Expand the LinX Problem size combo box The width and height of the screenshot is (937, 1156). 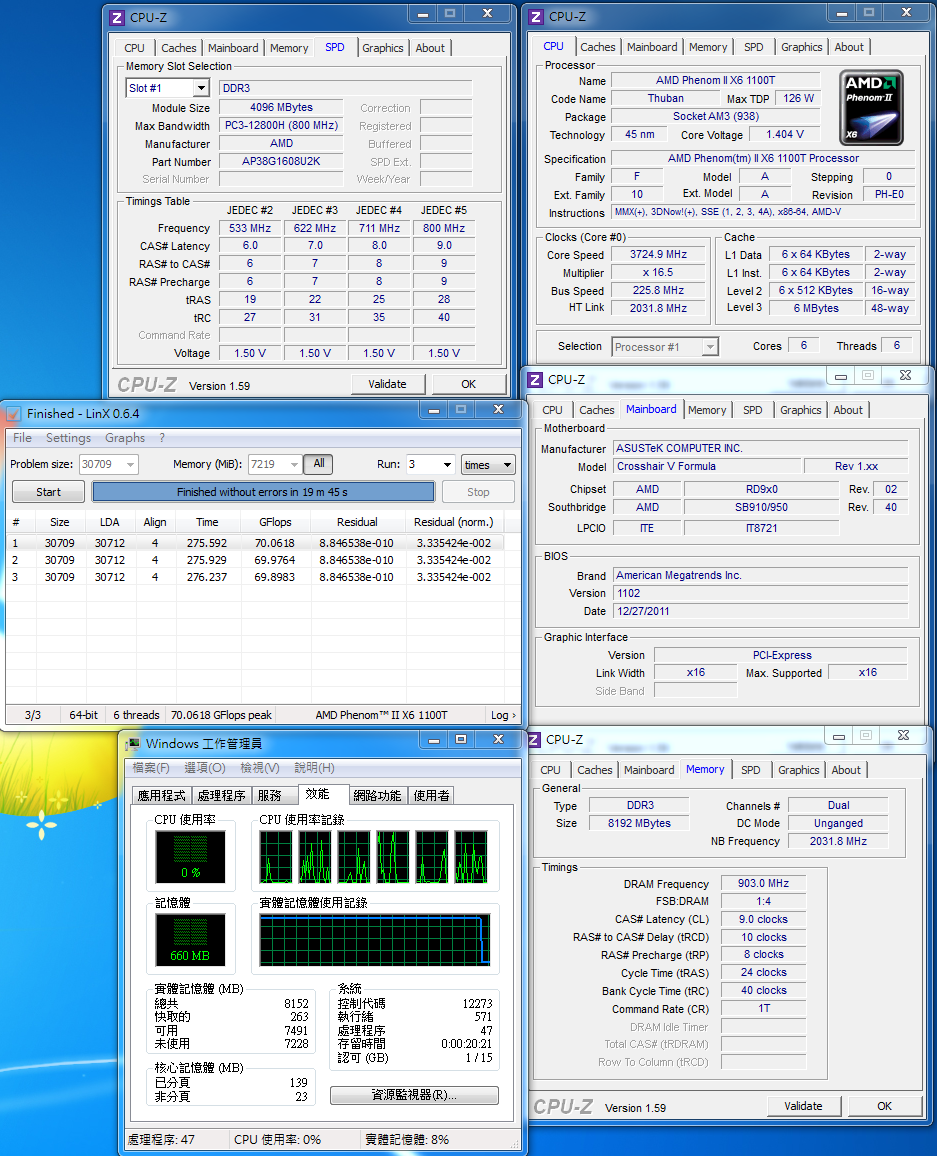coord(130,464)
